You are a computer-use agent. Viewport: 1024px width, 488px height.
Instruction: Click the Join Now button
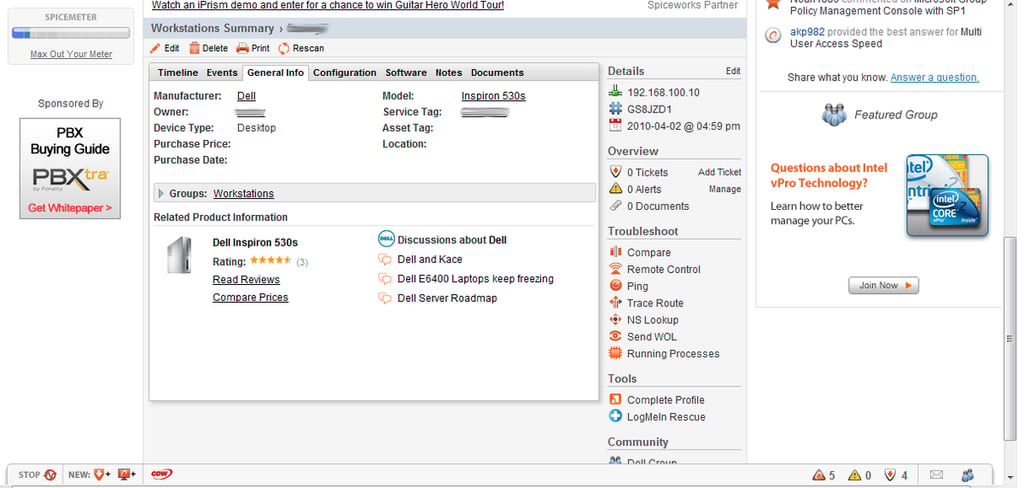pos(884,285)
